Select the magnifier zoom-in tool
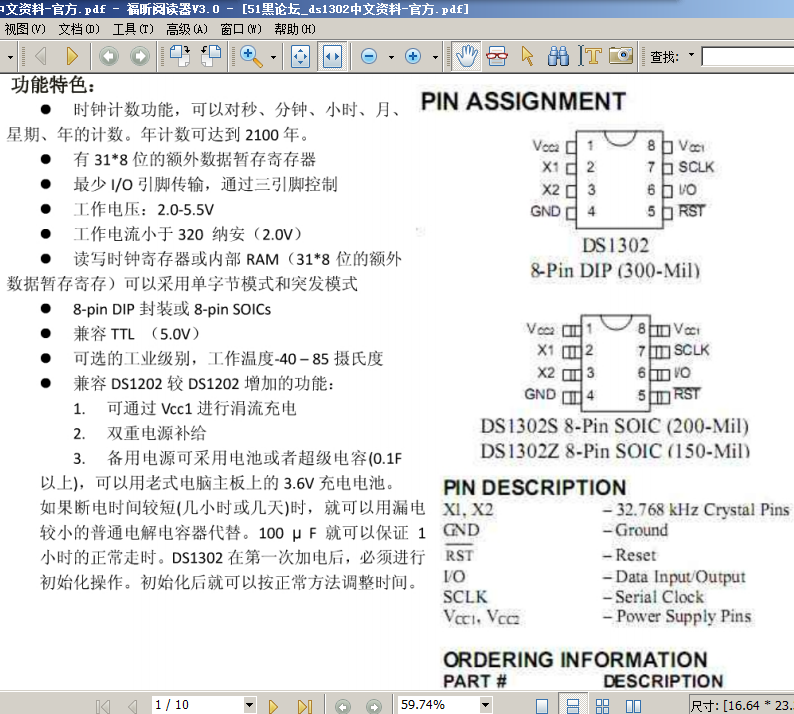The image size is (794, 714). click(251, 56)
